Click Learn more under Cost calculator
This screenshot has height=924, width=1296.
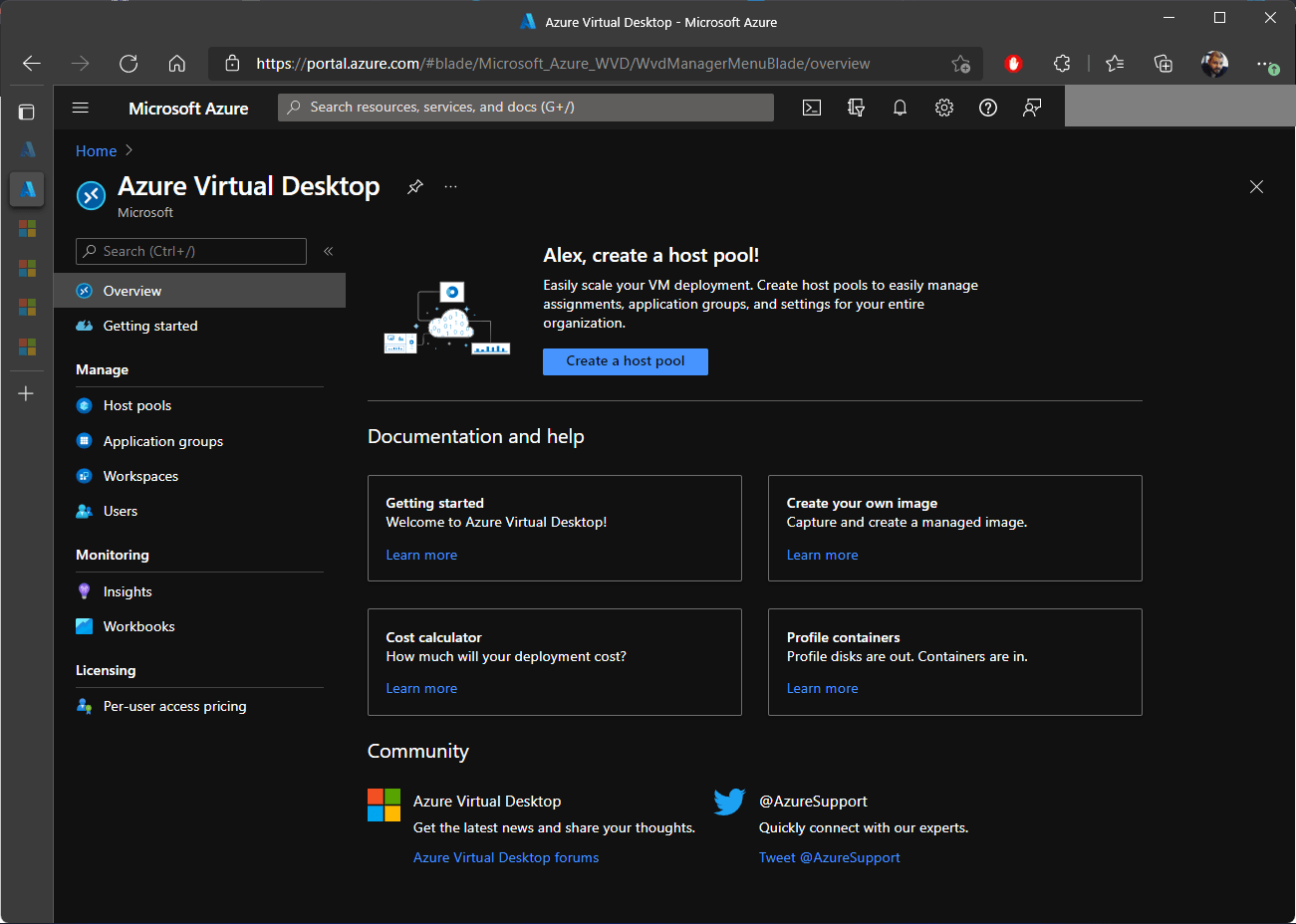(421, 688)
